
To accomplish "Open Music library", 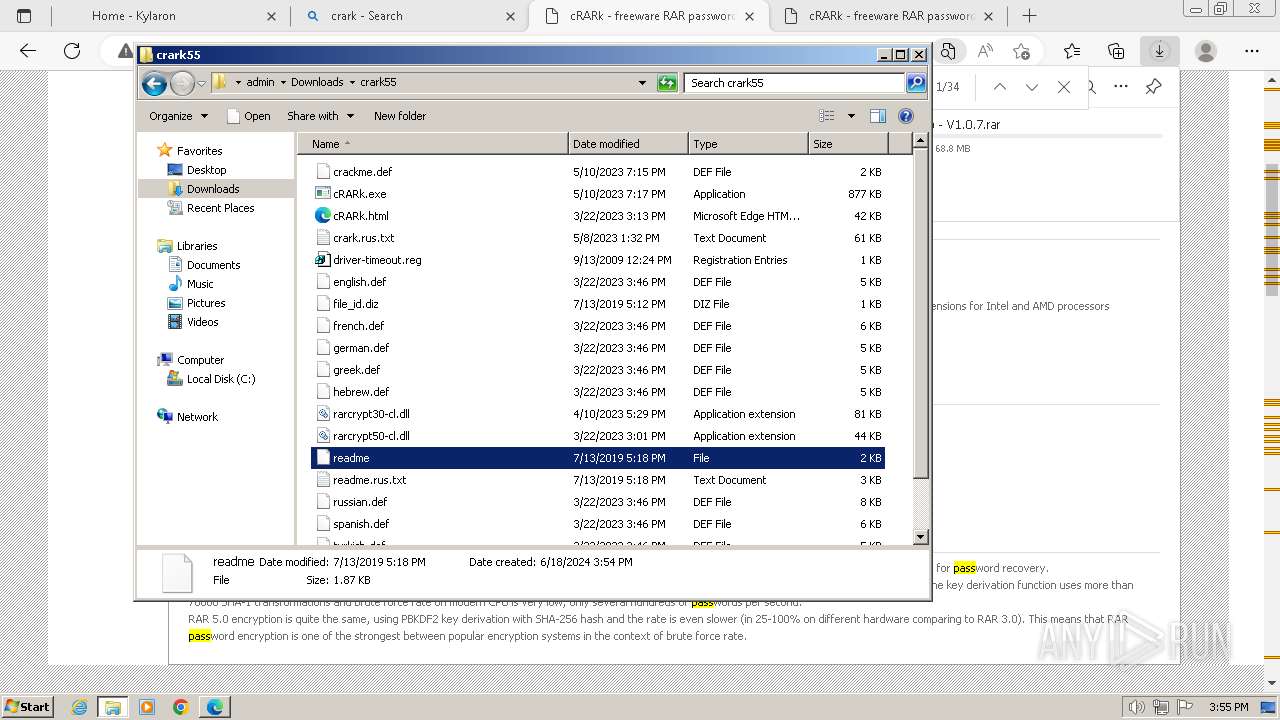I will (200, 284).
